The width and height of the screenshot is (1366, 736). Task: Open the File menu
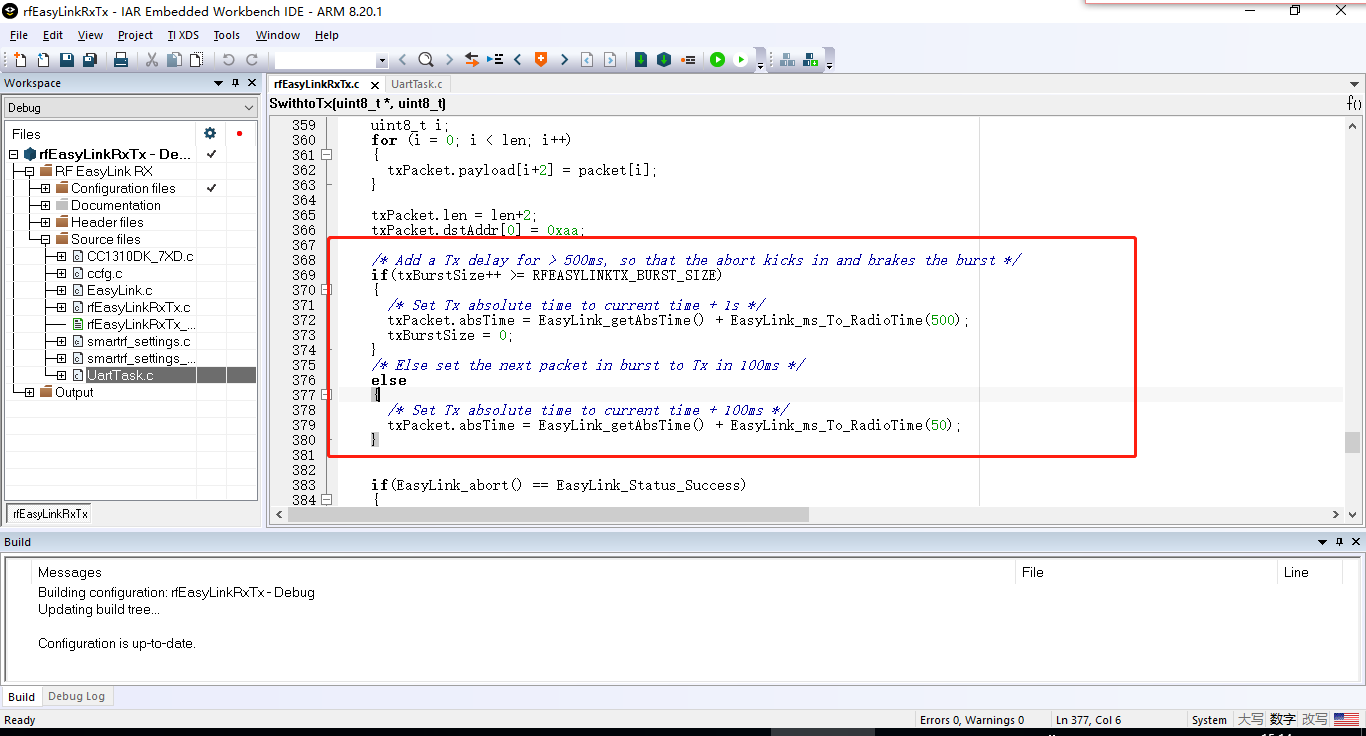click(19, 35)
